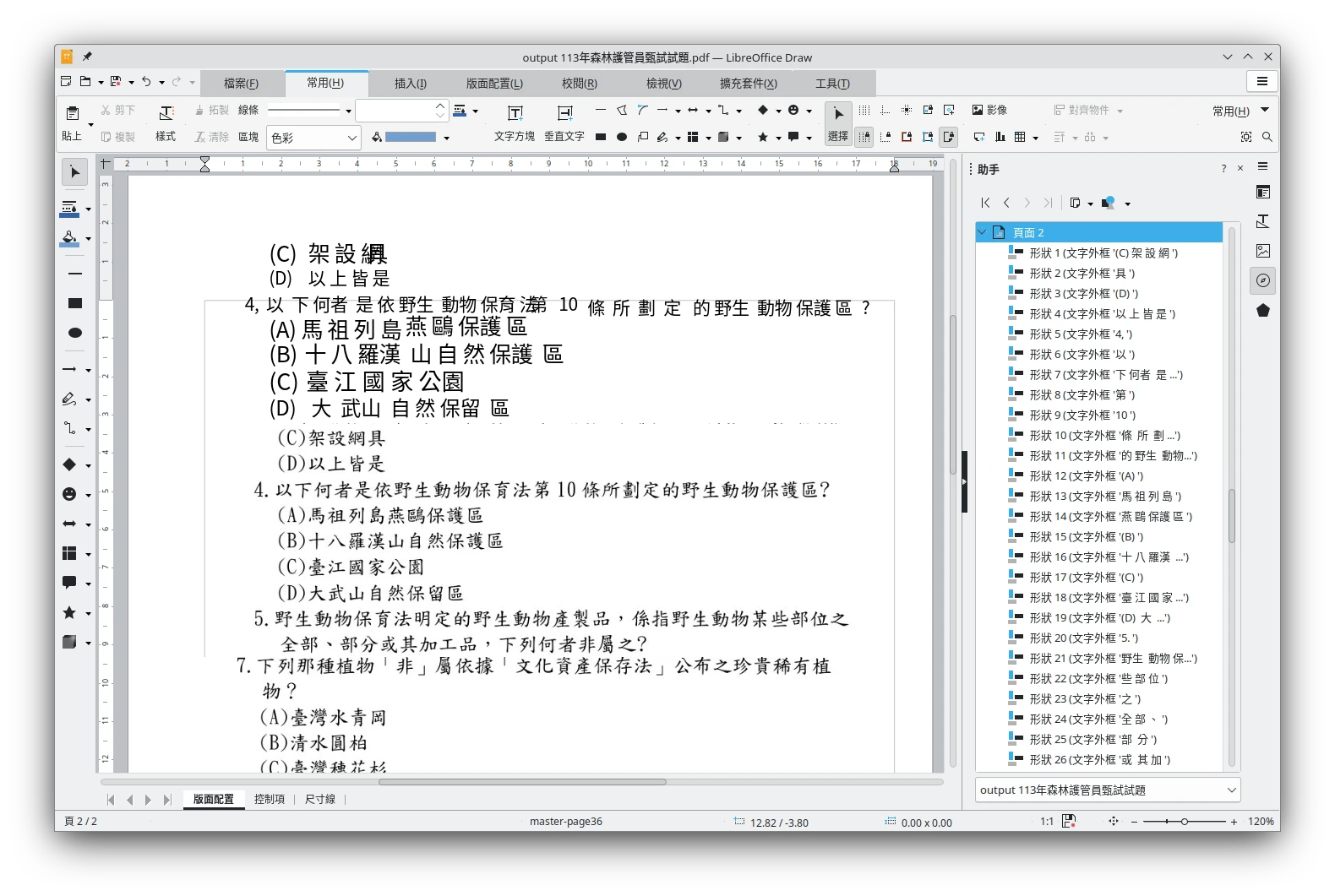The image size is (1335, 896).
Task: Switch to the 檢視 (View) tab
Action: [x=663, y=84]
